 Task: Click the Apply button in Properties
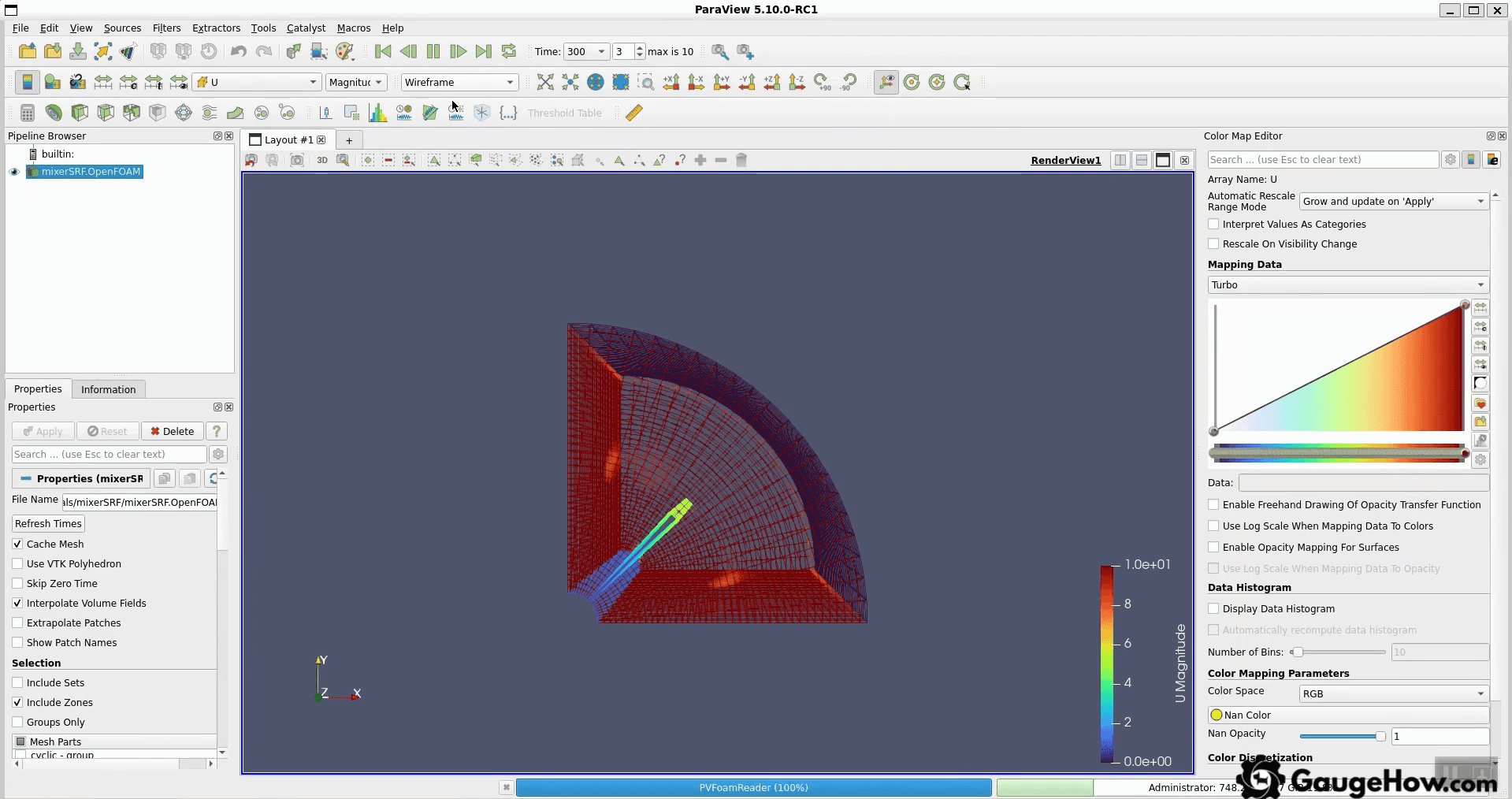pos(43,431)
